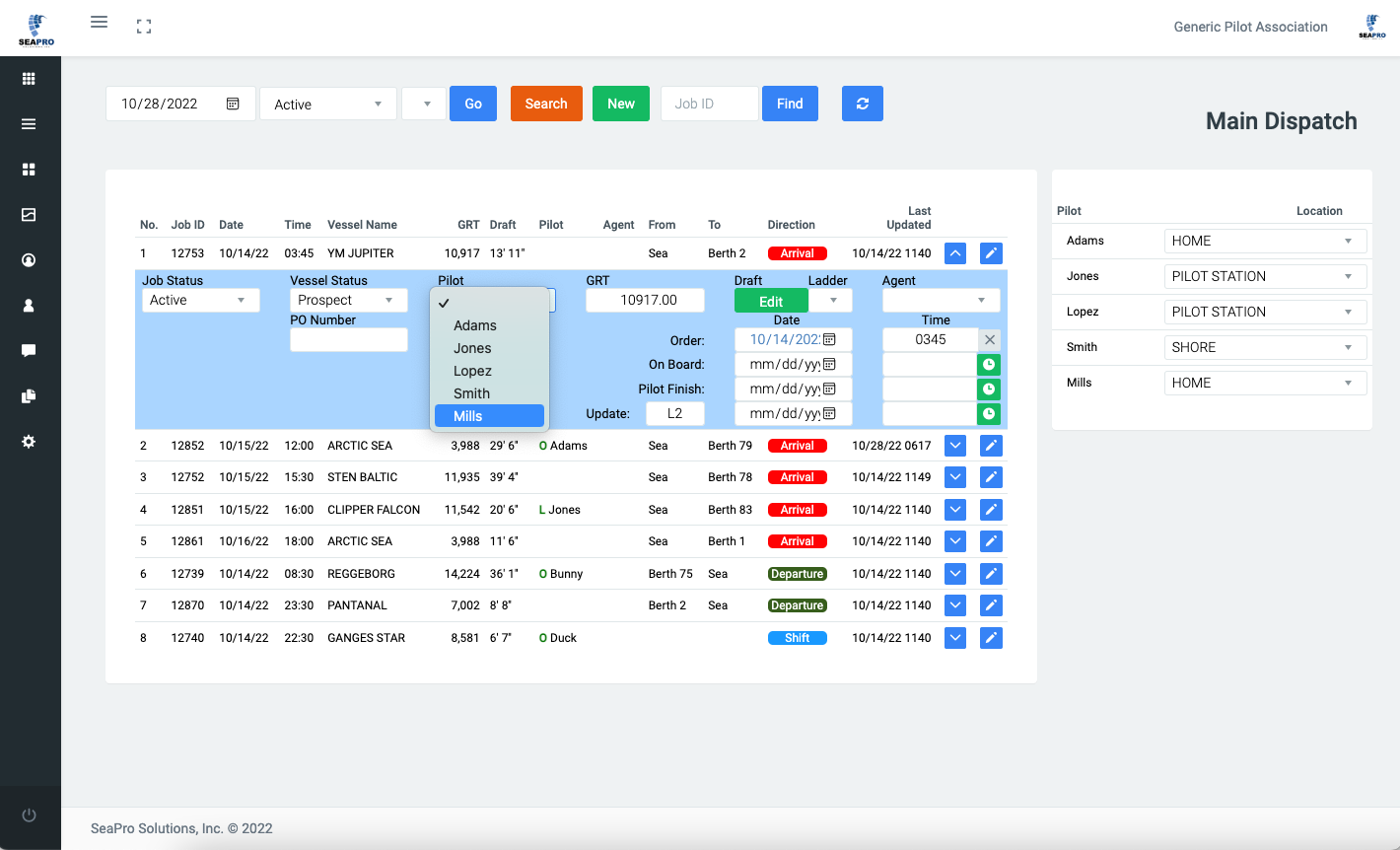Screen dimensions: 1400x850
Task: Select Mills from pilot list
Action: coord(489,416)
